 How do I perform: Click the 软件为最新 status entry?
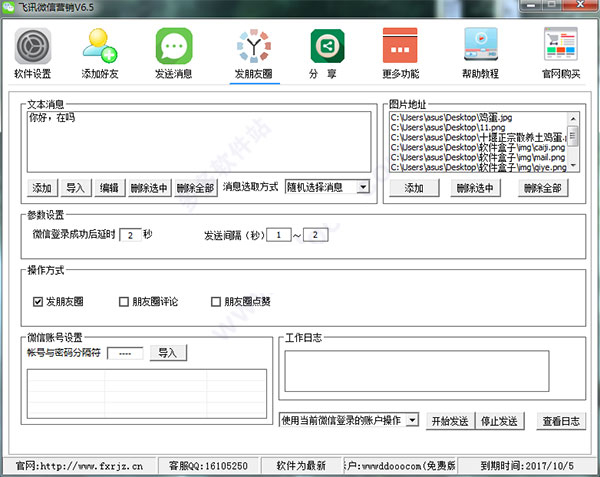[x=301, y=466]
